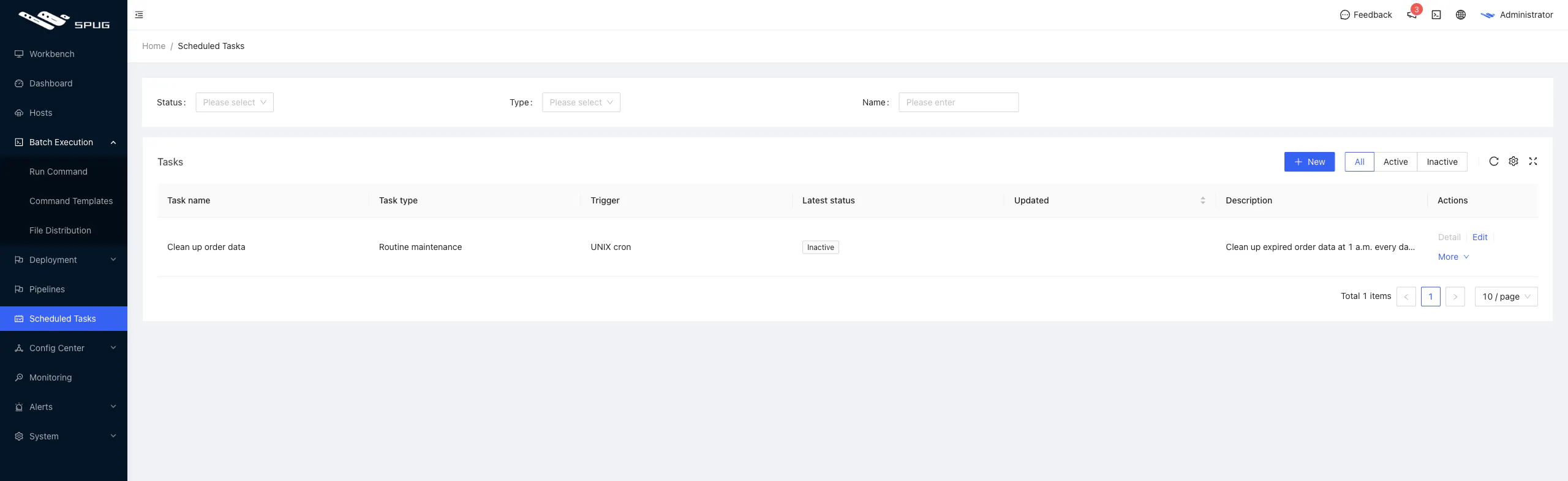This screenshot has height=481, width=1568.
Task: Open the Administrator user menu
Action: click(1517, 15)
